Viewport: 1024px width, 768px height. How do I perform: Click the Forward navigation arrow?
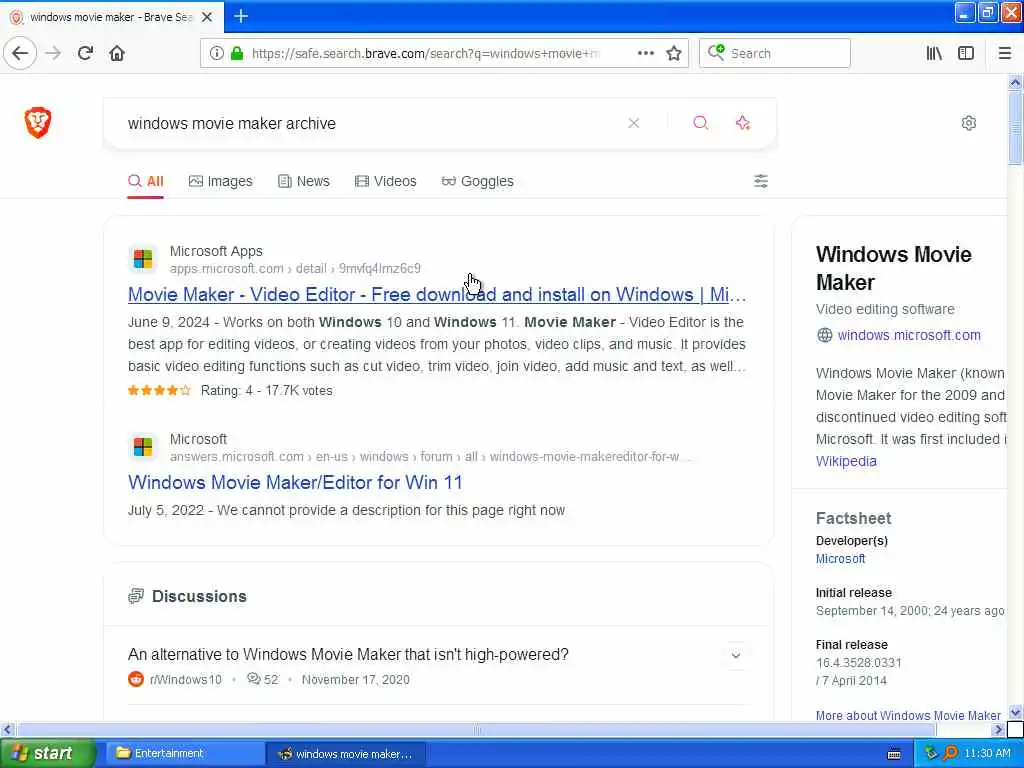click(x=53, y=54)
